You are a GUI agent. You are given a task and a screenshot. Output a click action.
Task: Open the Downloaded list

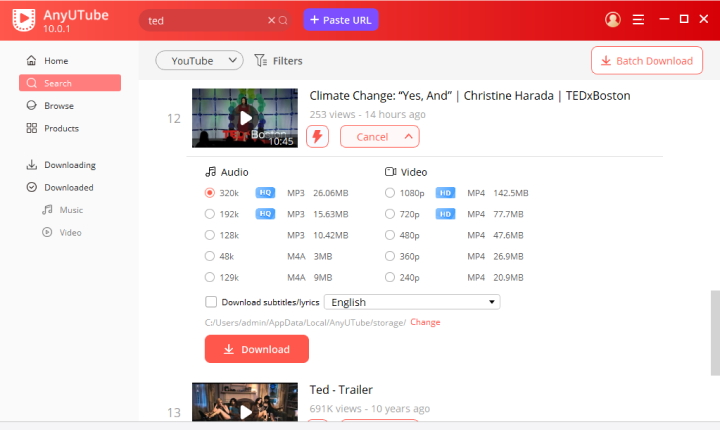[x=70, y=187]
